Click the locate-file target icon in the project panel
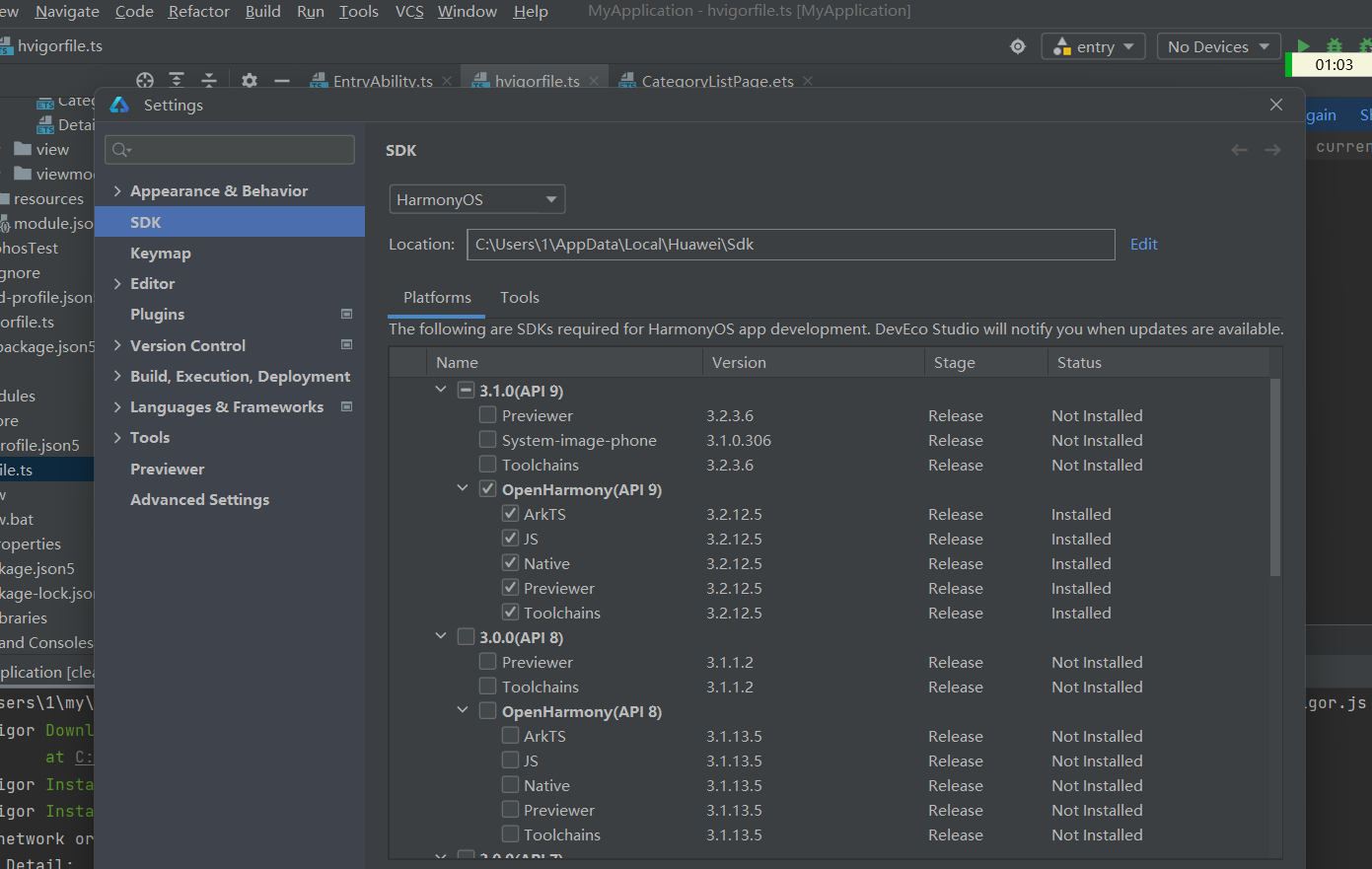1372x869 pixels. 145,81
